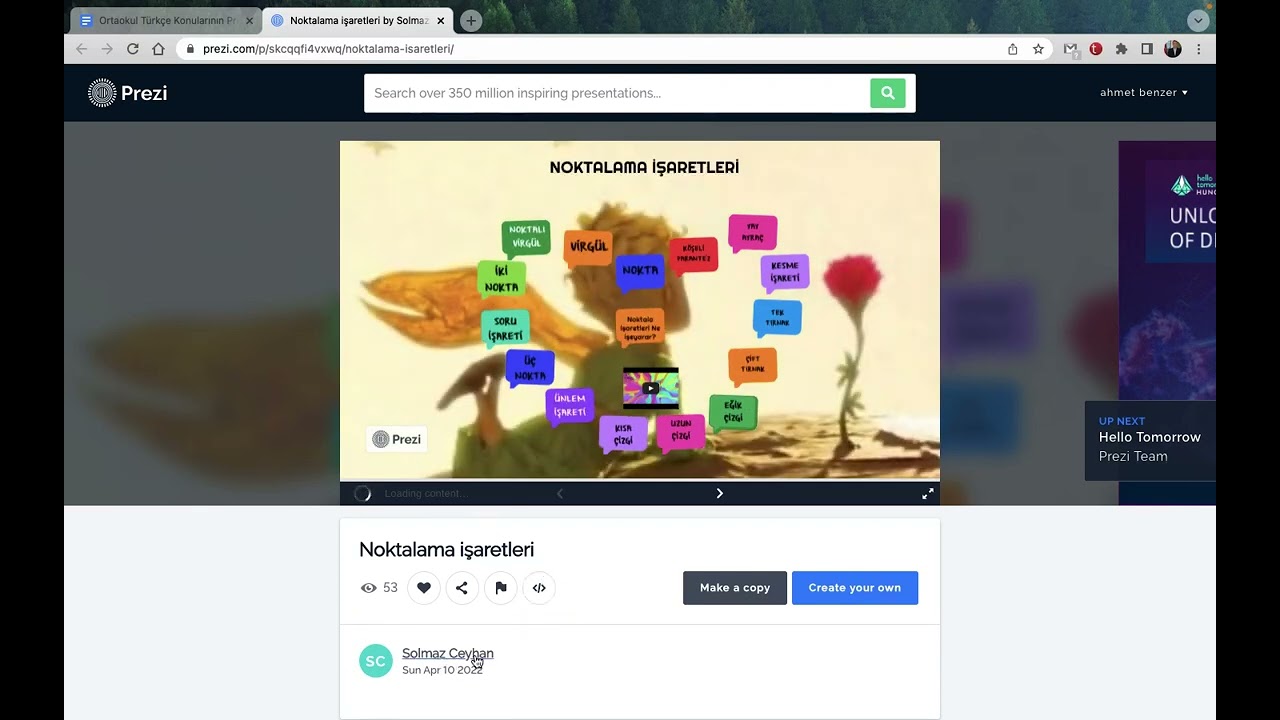Open Chrome three-dot menu
Image resolution: width=1280 pixels, height=720 pixels.
(1198, 49)
